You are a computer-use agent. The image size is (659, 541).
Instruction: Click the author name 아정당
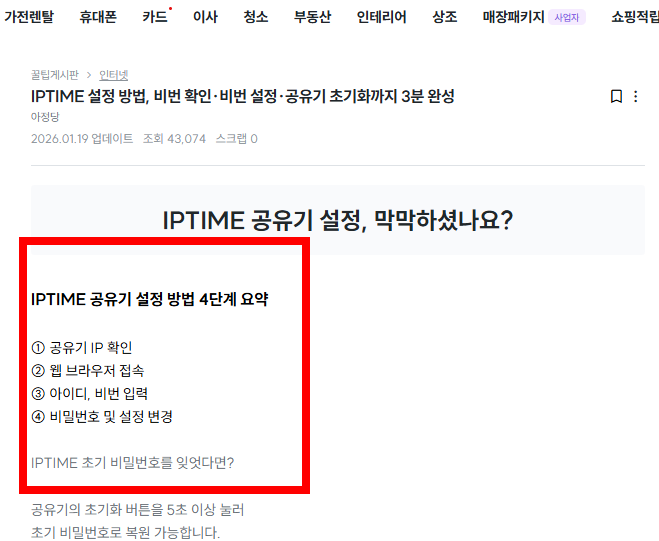45,116
